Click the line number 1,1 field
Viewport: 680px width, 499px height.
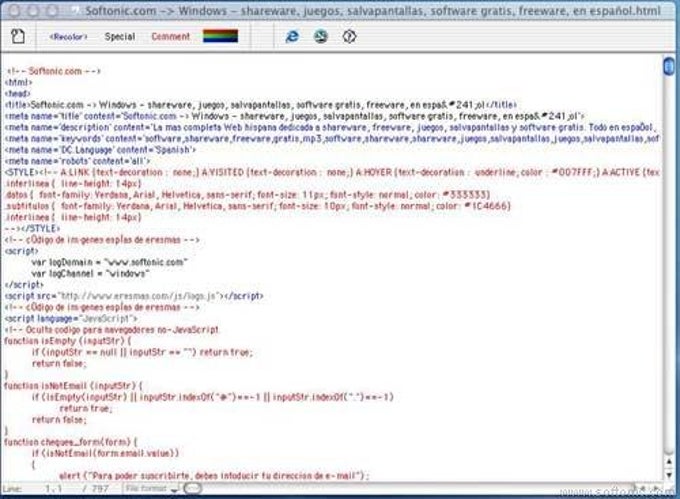(x=53, y=489)
